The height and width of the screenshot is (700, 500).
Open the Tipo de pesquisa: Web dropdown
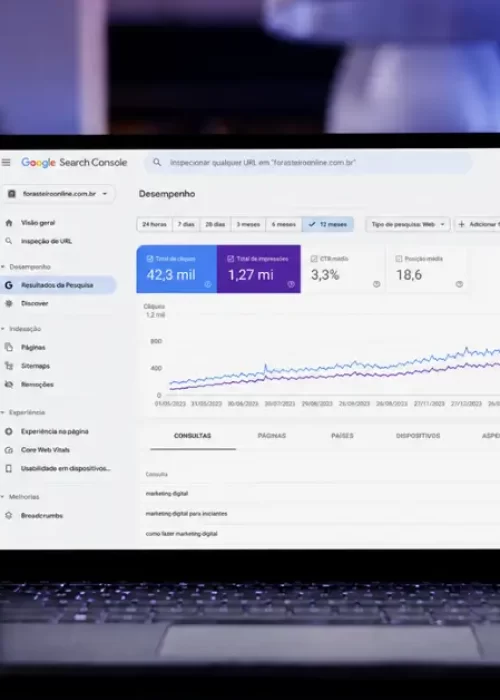click(x=408, y=224)
